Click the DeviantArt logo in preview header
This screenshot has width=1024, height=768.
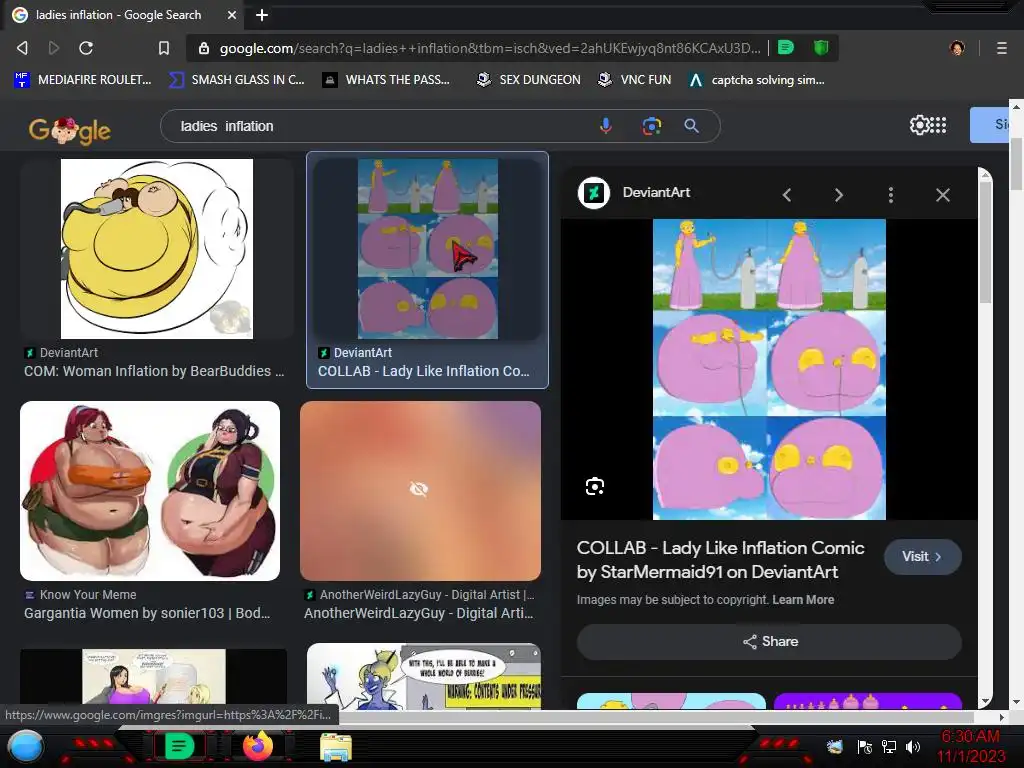tap(594, 193)
